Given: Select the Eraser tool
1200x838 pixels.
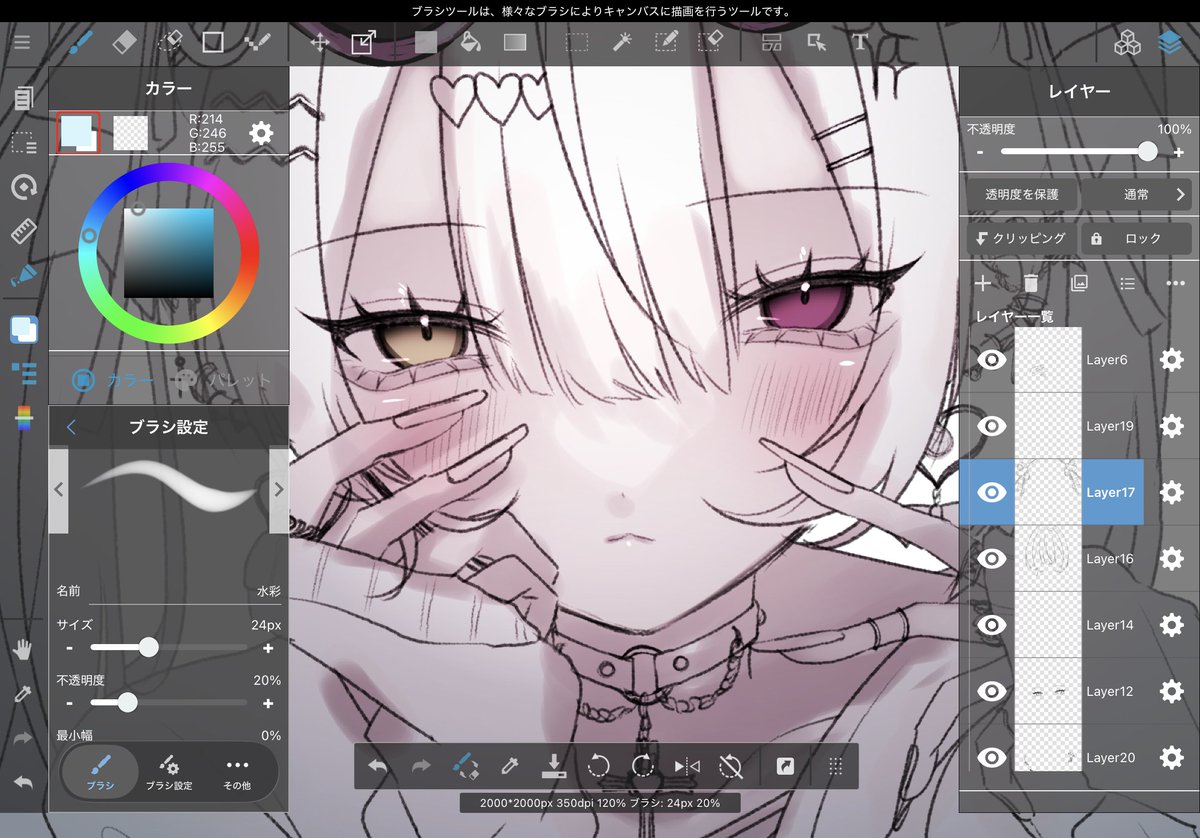Looking at the screenshot, I should tap(124, 42).
